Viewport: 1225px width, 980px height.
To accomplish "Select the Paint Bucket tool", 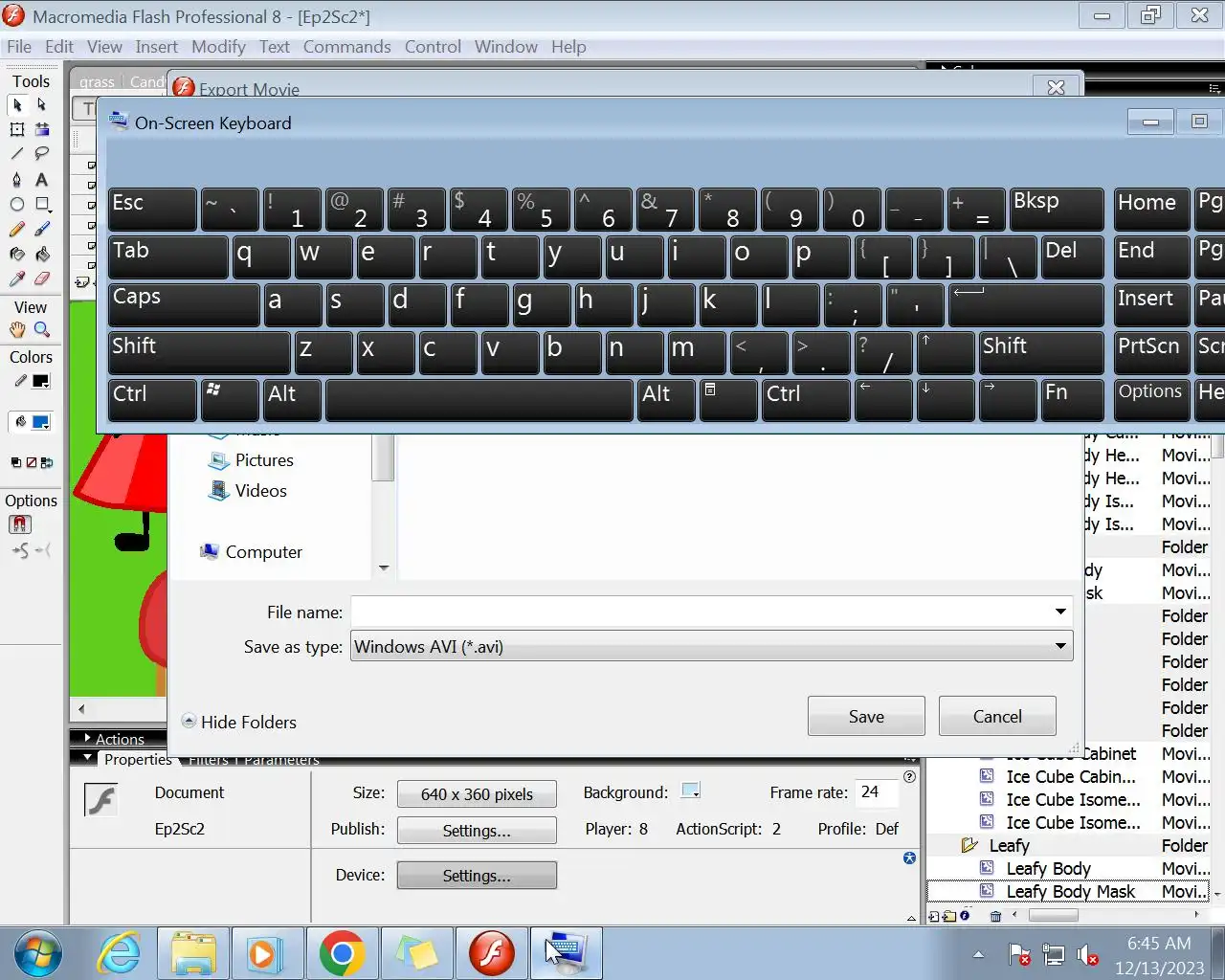I will 42,254.
